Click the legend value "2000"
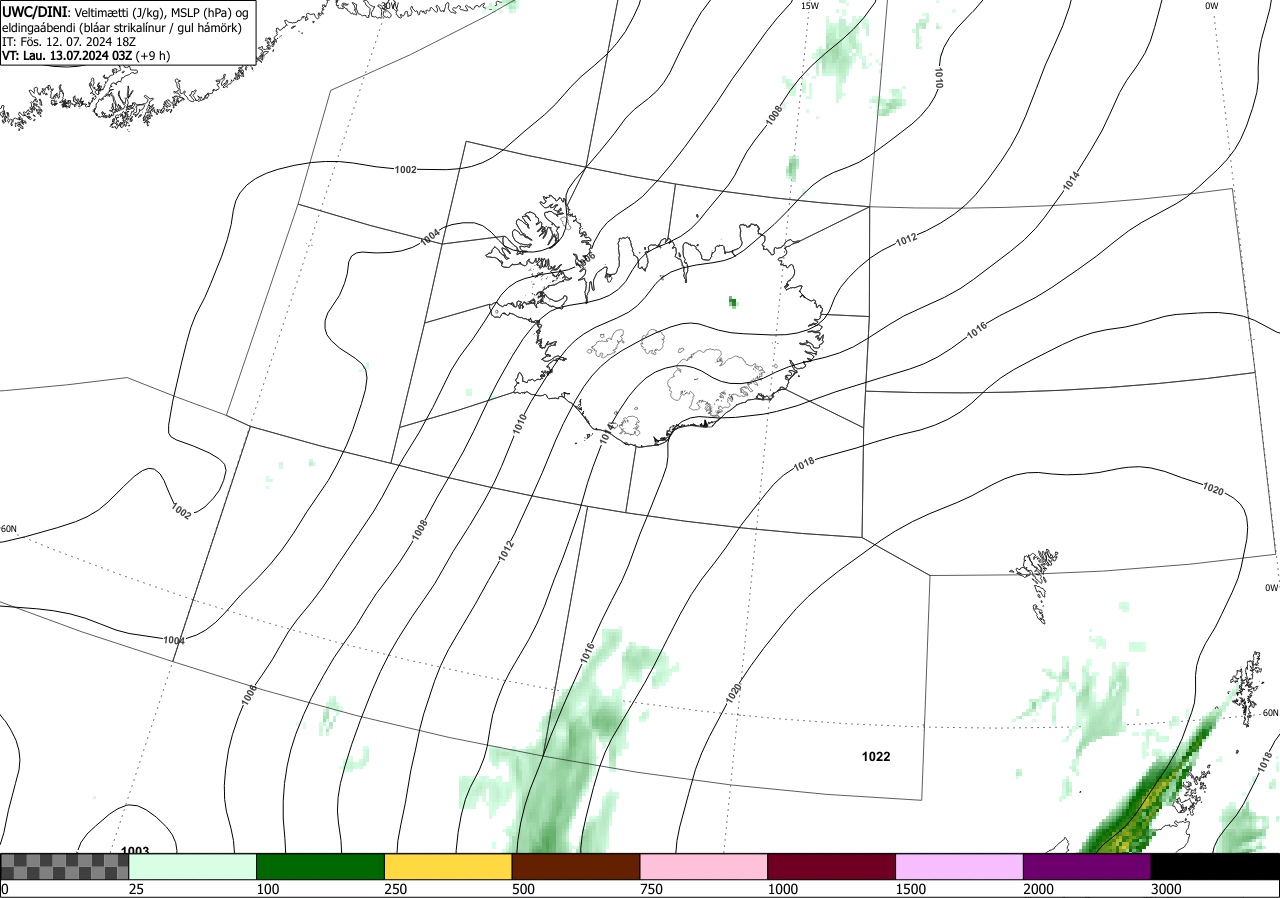This screenshot has height=898, width=1280. (1038, 889)
